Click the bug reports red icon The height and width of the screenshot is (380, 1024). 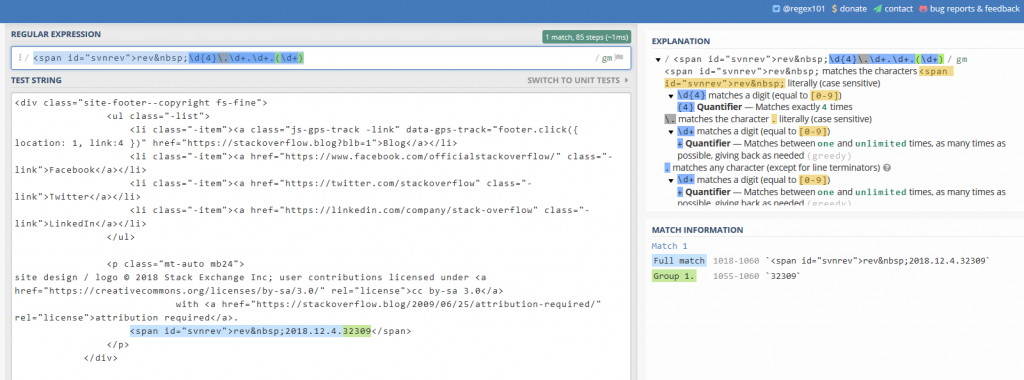coord(923,9)
